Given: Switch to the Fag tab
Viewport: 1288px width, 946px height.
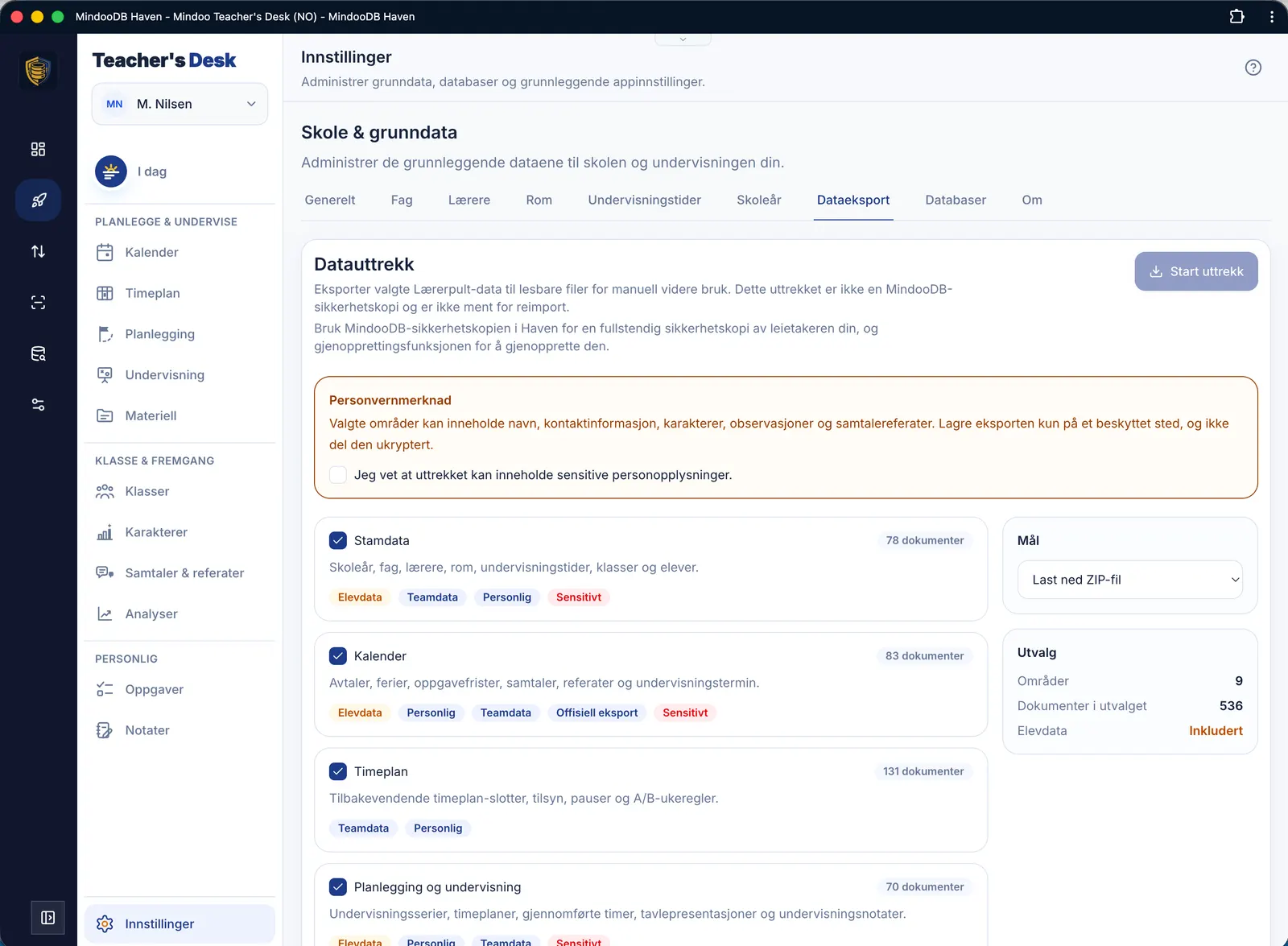Looking at the screenshot, I should pos(402,200).
